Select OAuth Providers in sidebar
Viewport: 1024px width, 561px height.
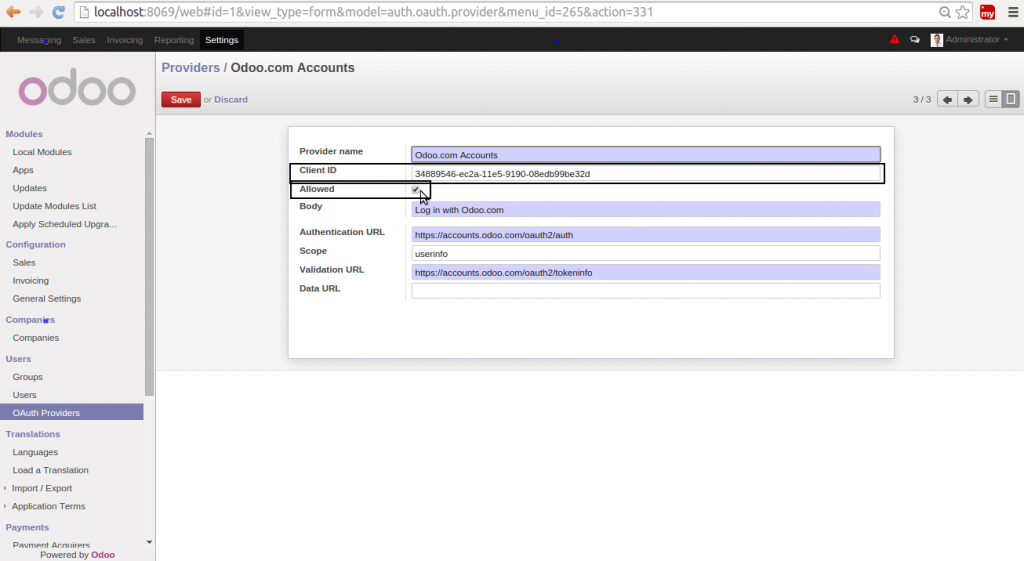point(72,413)
